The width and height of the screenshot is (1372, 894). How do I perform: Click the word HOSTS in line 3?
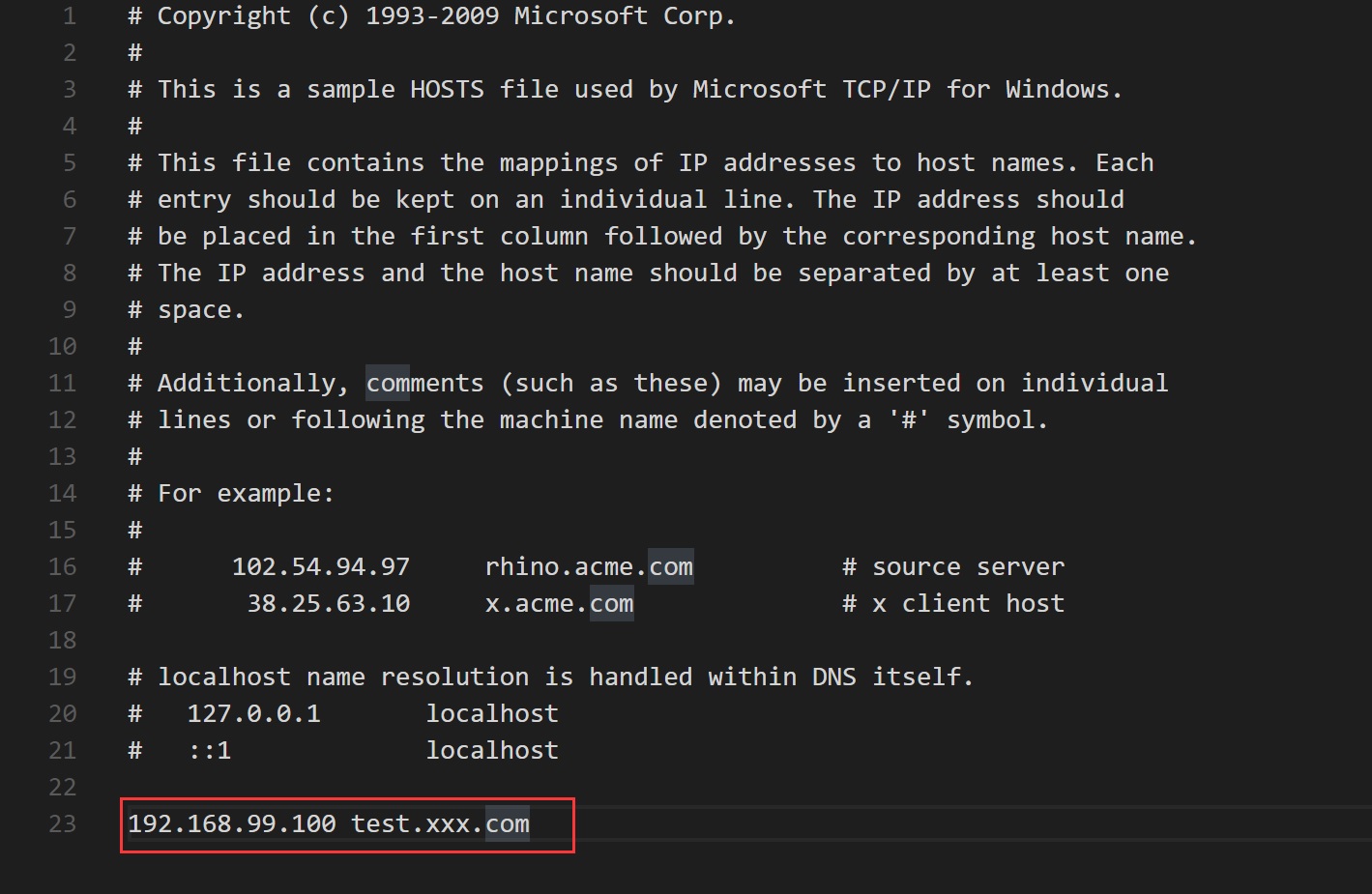(447, 90)
